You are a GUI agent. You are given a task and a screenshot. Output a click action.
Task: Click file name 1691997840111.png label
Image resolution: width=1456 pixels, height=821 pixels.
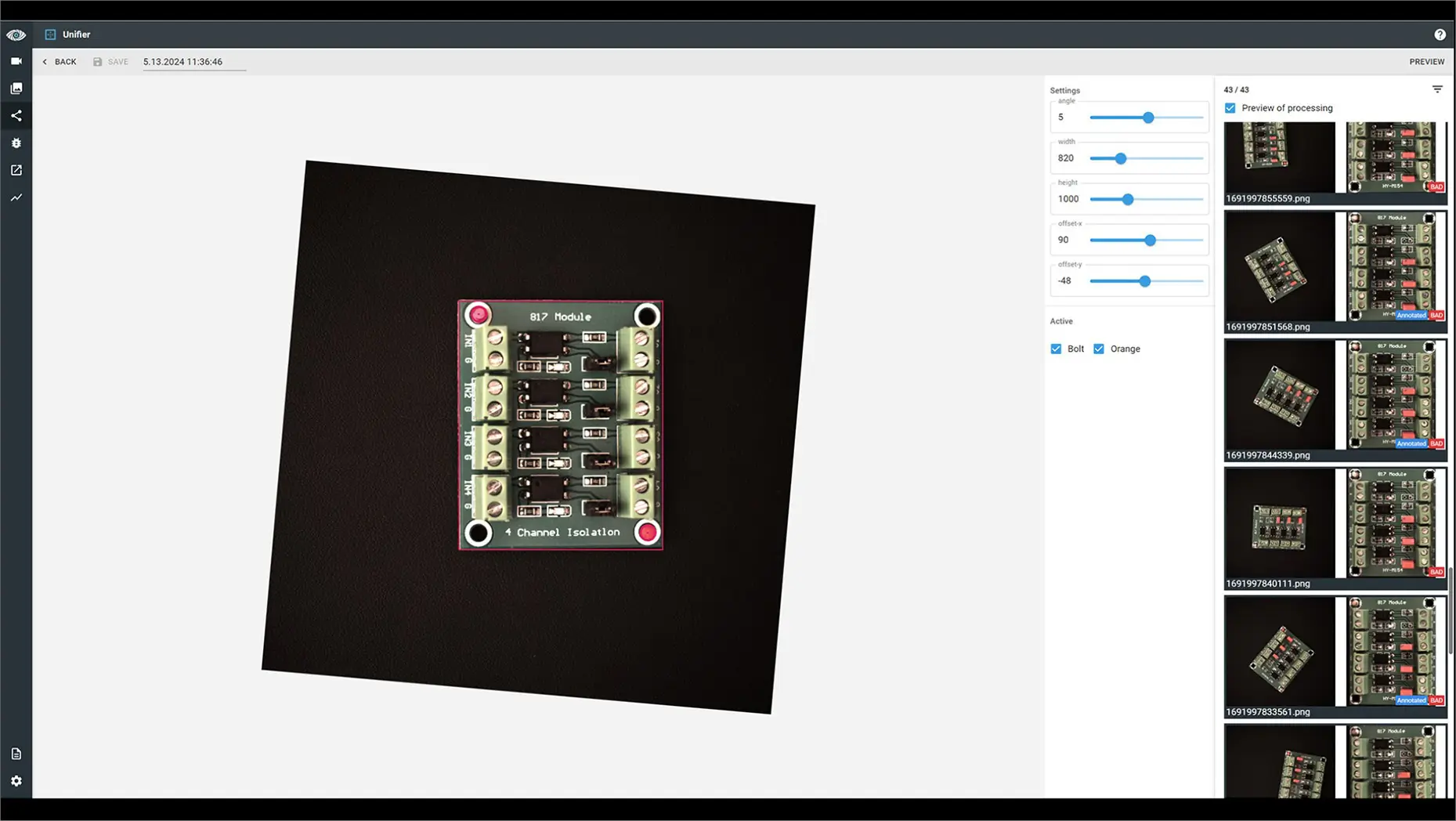click(x=1267, y=584)
